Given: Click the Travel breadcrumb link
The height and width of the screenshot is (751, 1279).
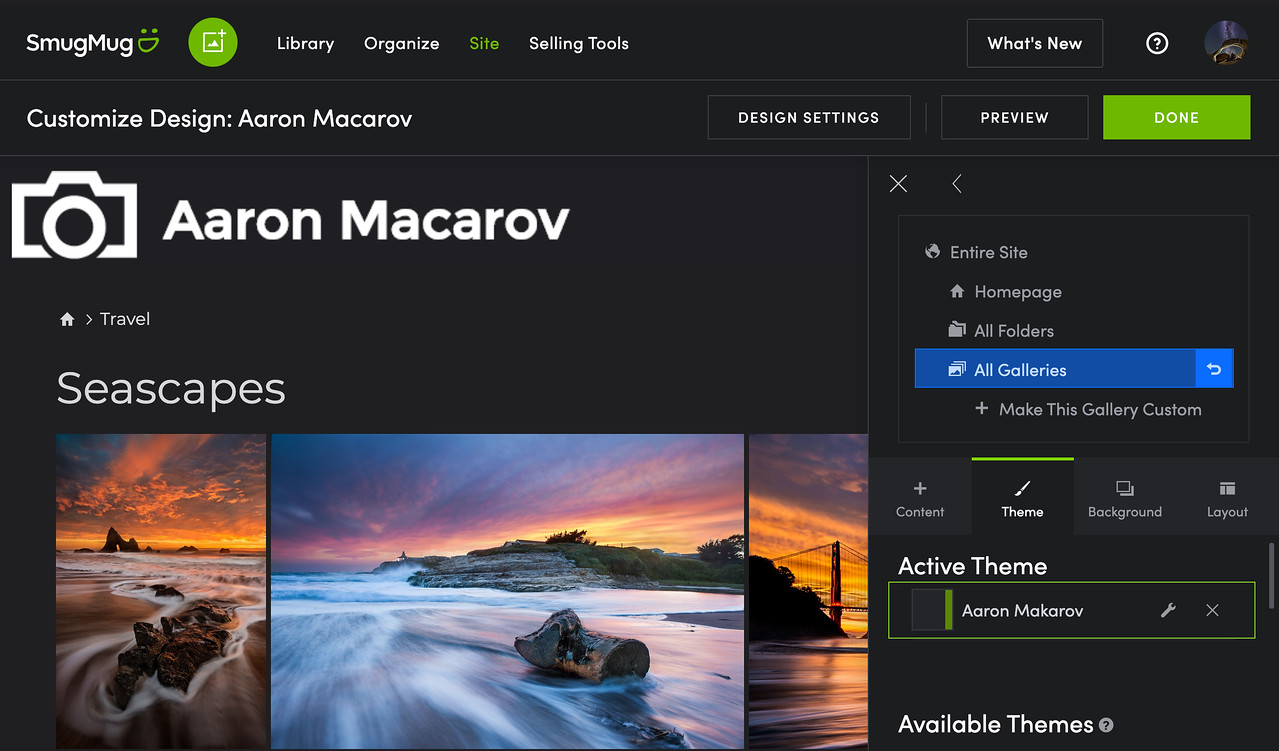Looking at the screenshot, I should [x=125, y=319].
